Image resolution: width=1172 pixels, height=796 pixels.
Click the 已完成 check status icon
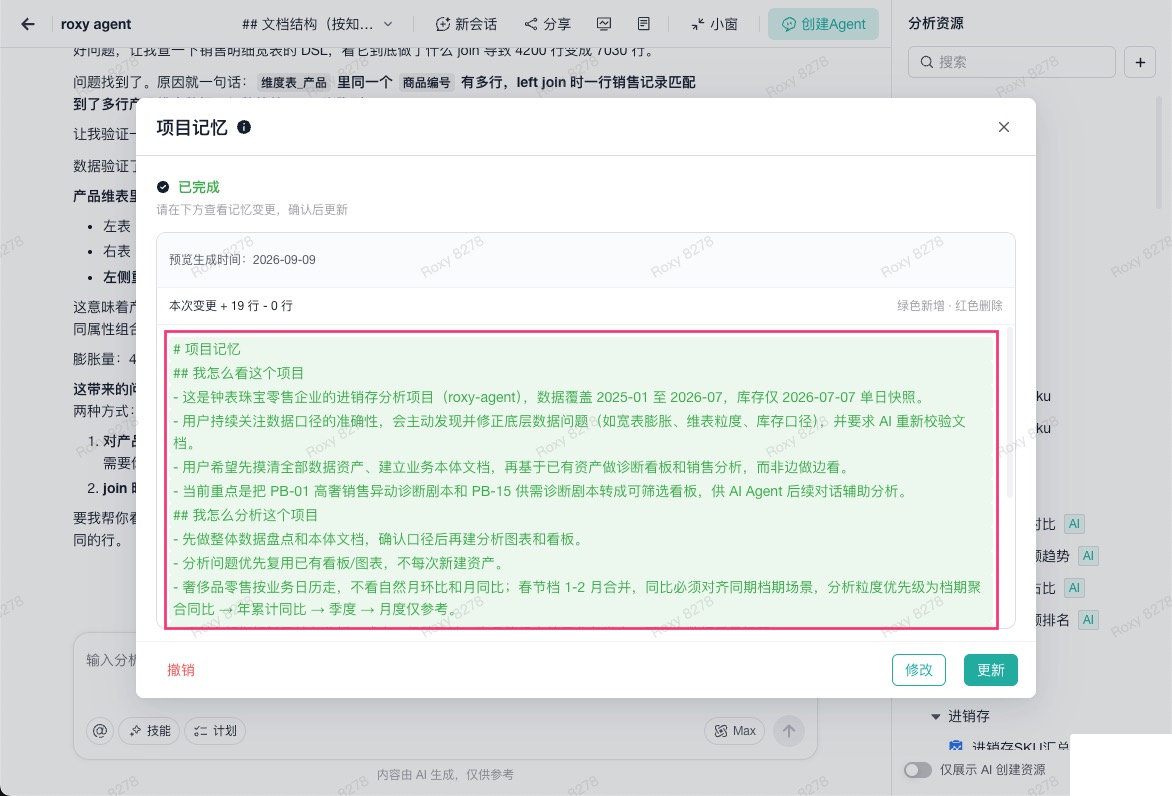[x=163, y=187]
